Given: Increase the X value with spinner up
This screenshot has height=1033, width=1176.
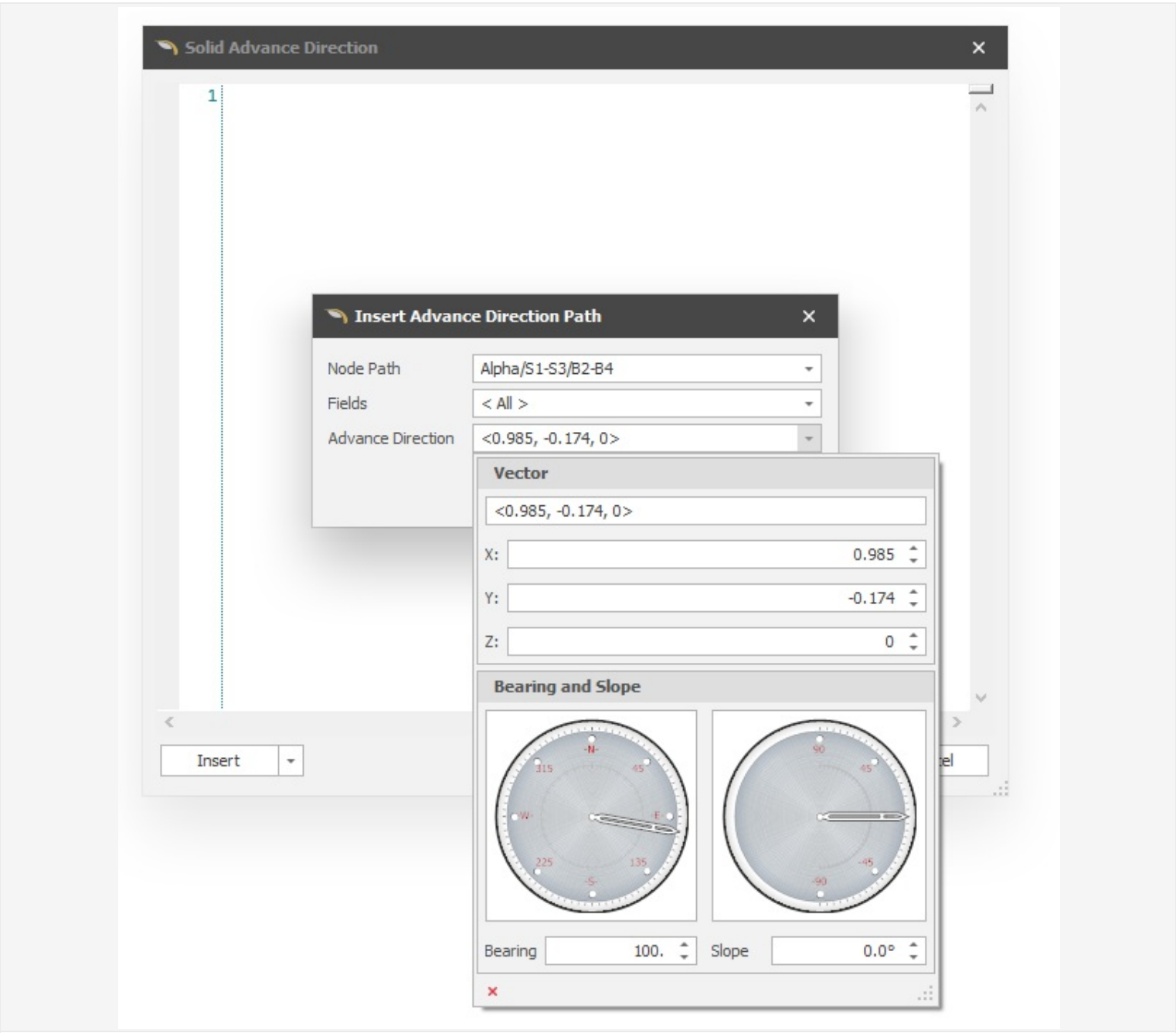Looking at the screenshot, I should click(913, 549).
